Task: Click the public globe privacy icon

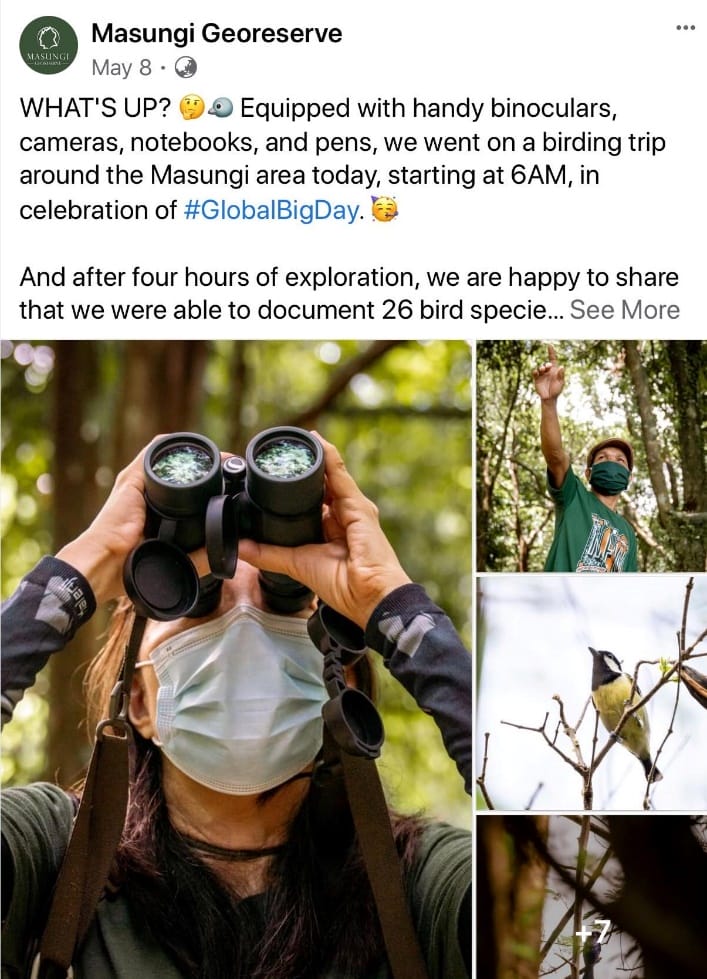Action: click(185, 67)
